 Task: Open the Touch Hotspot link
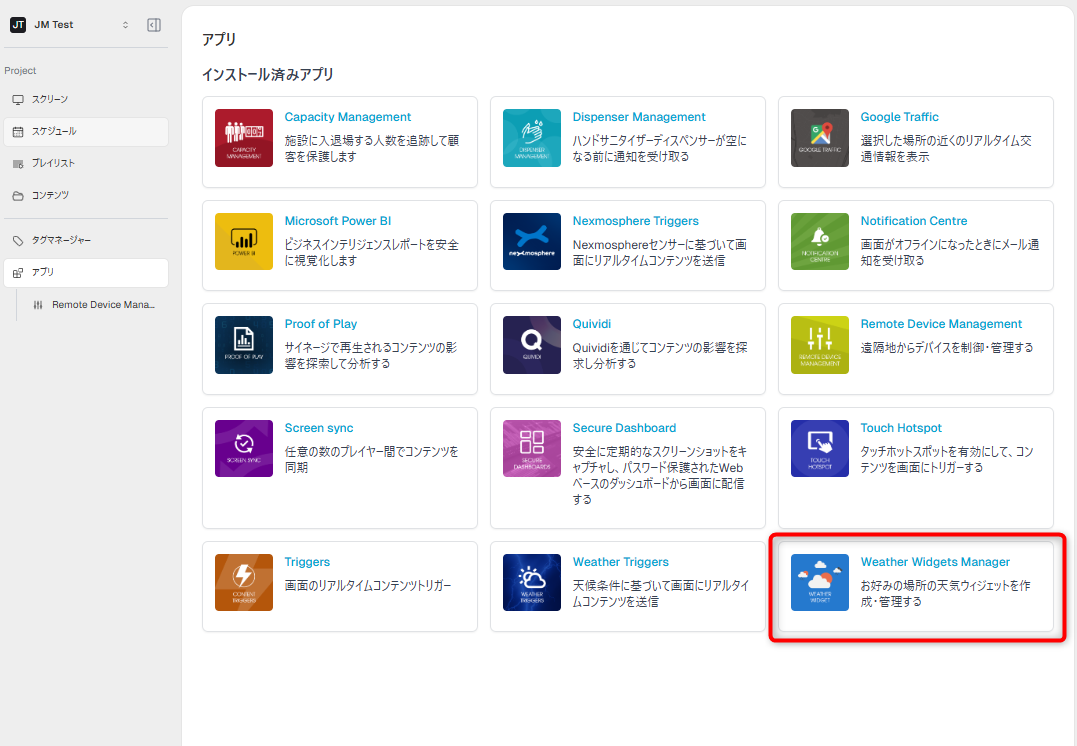901,427
